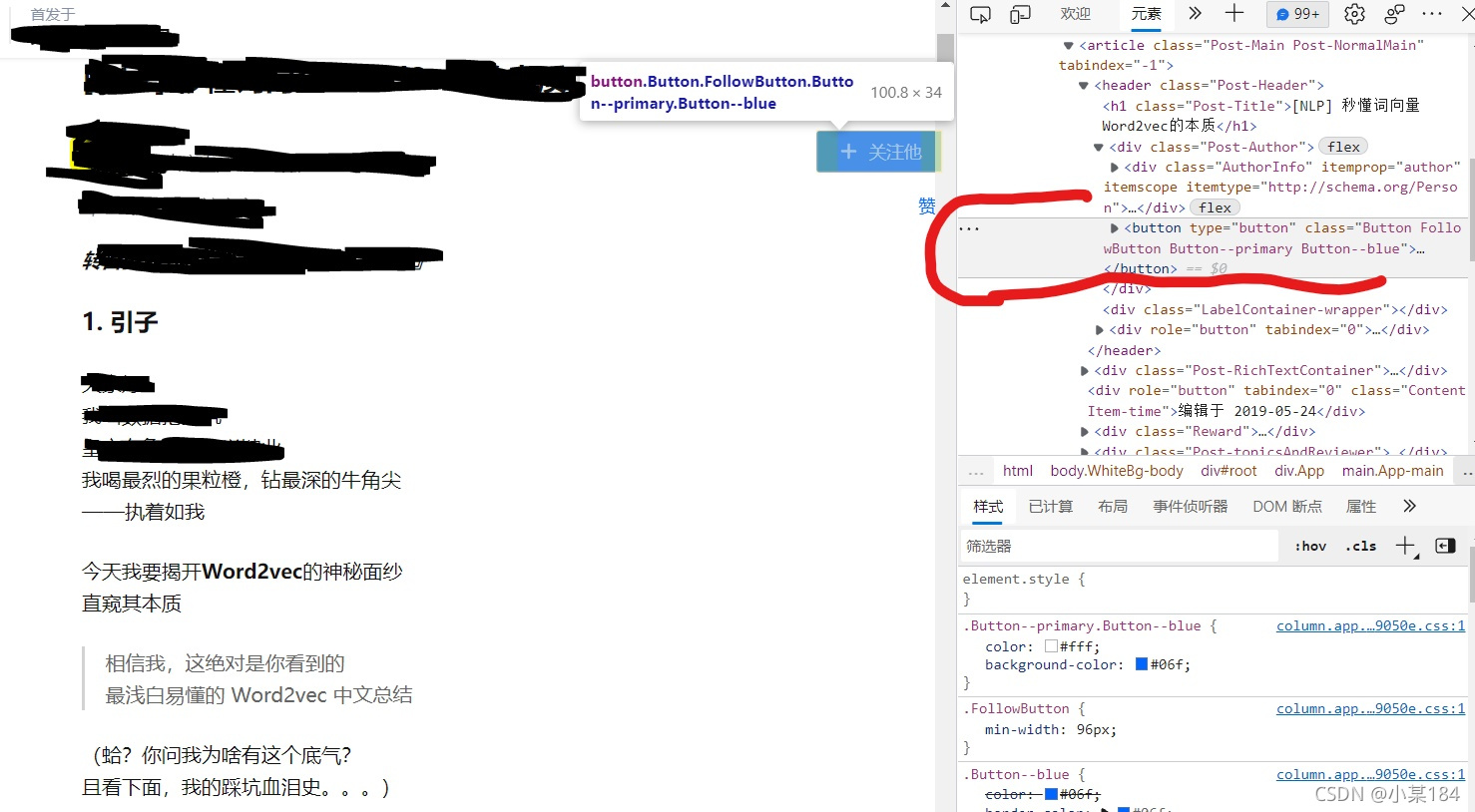The height and width of the screenshot is (812, 1475).
Task: Open the 属性 tab
Action: pos(1361,507)
